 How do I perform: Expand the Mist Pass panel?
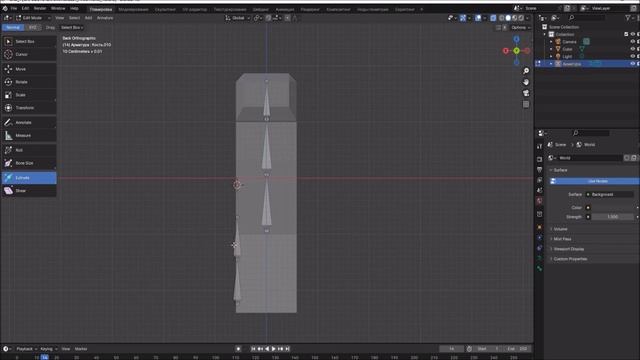[x=561, y=239]
